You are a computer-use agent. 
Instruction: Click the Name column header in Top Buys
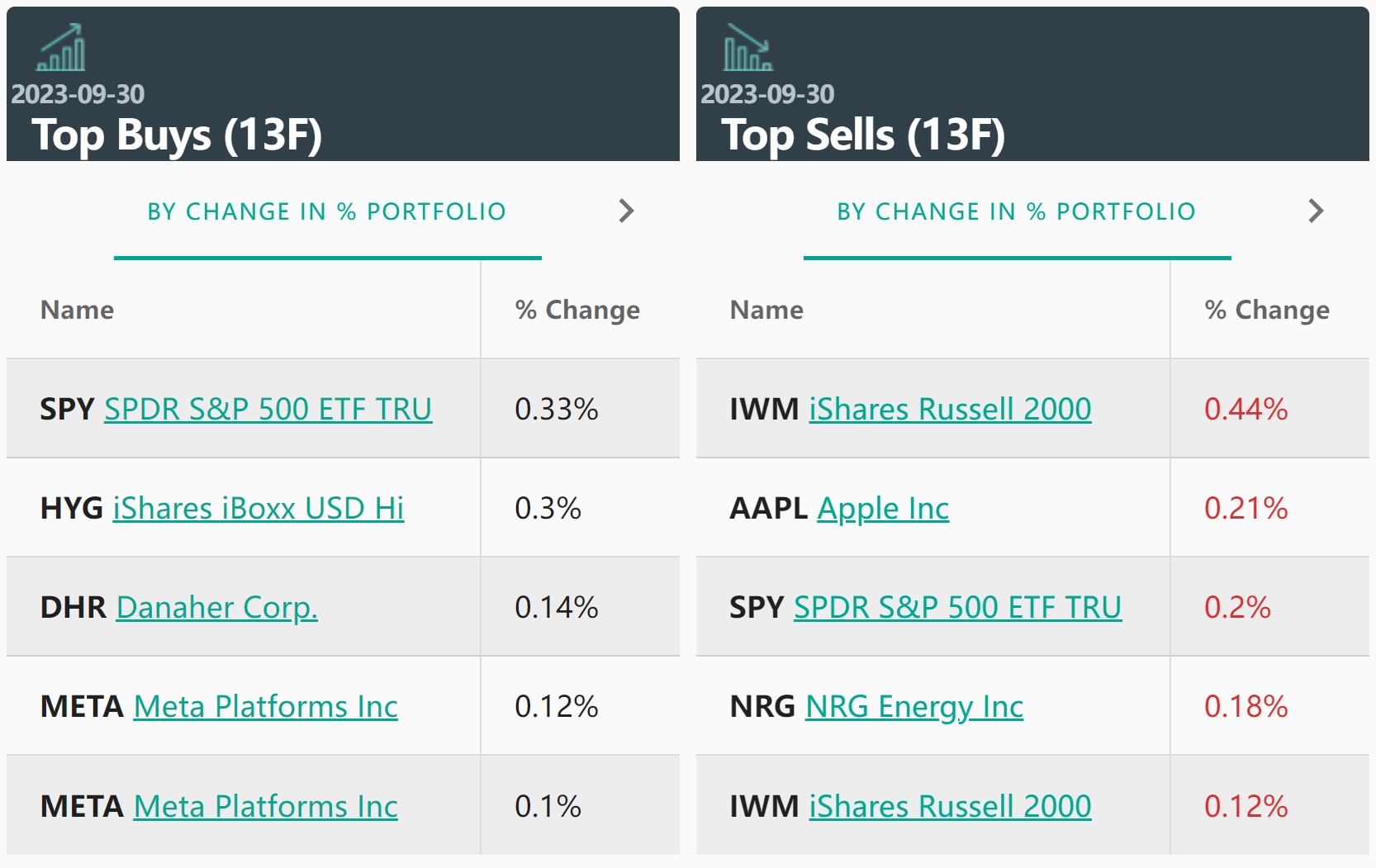(78, 310)
